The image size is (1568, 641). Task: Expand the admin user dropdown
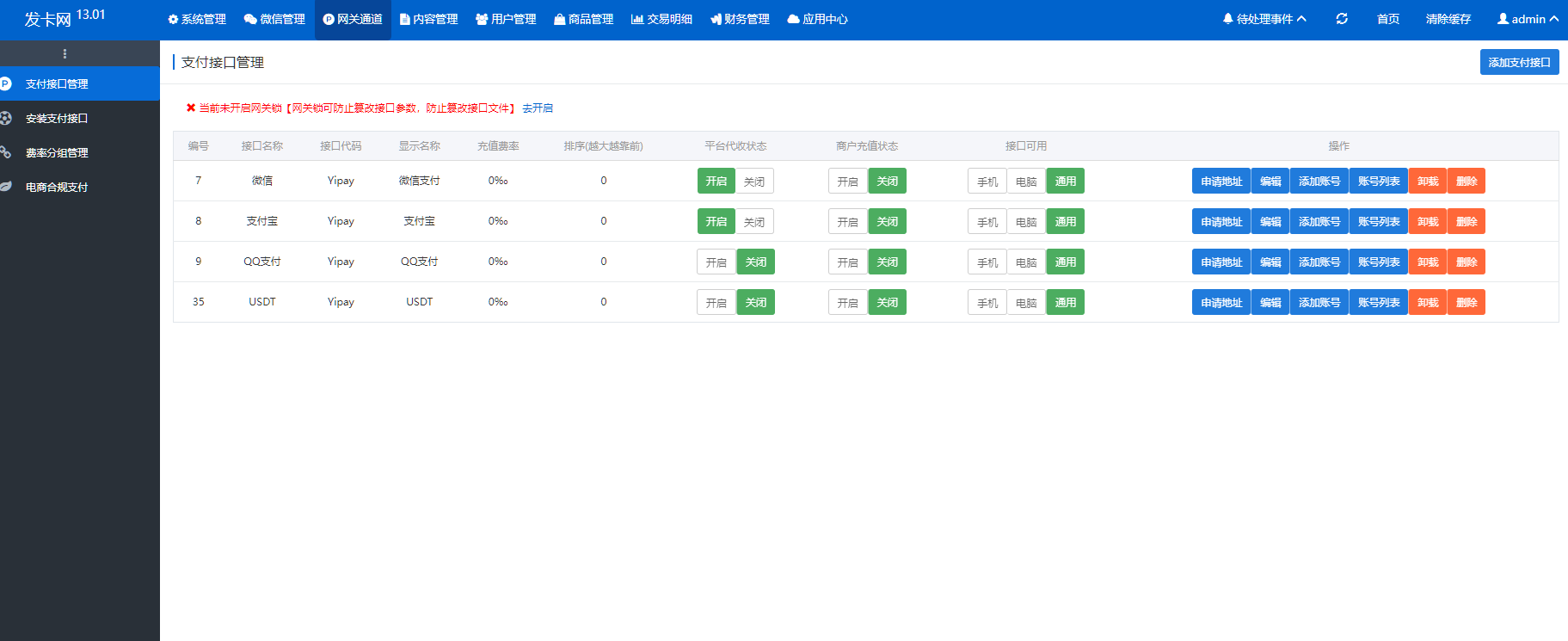pyautogui.click(x=1528, y=19)
